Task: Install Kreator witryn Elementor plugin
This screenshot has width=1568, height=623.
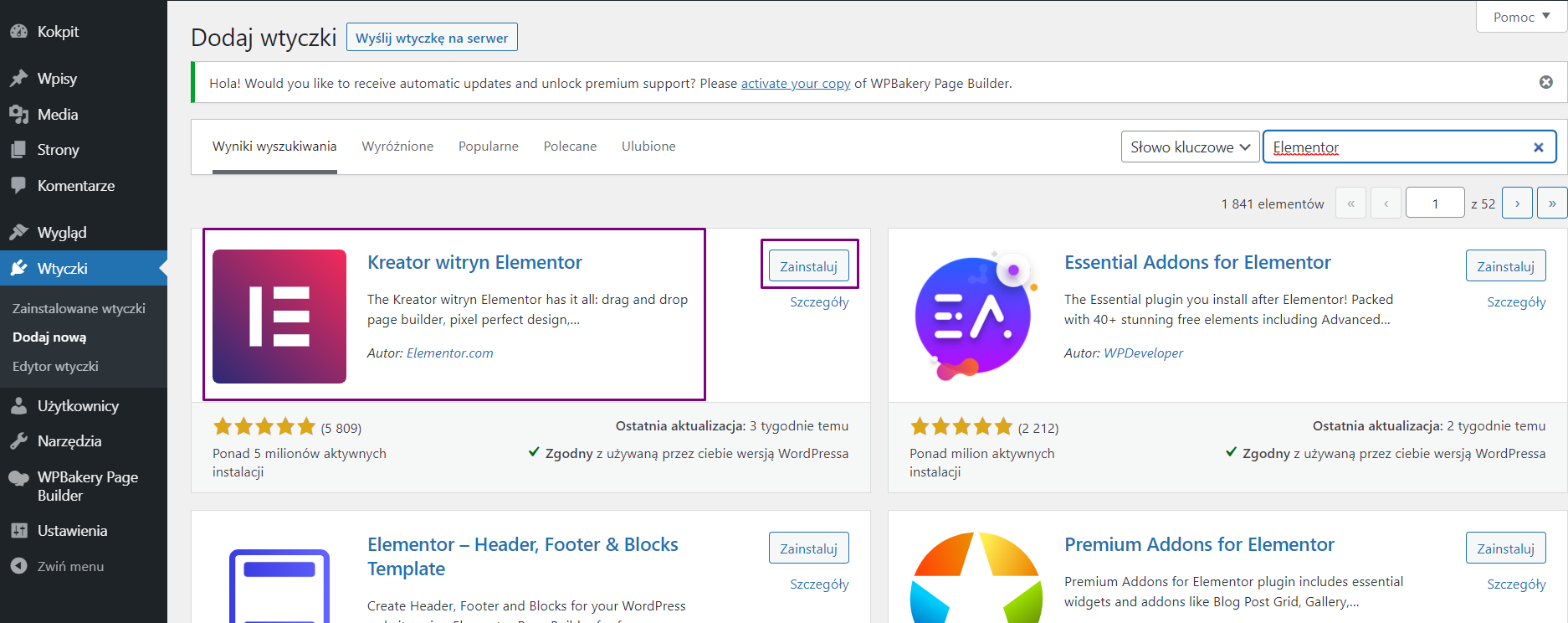Action: pos(808,266)
